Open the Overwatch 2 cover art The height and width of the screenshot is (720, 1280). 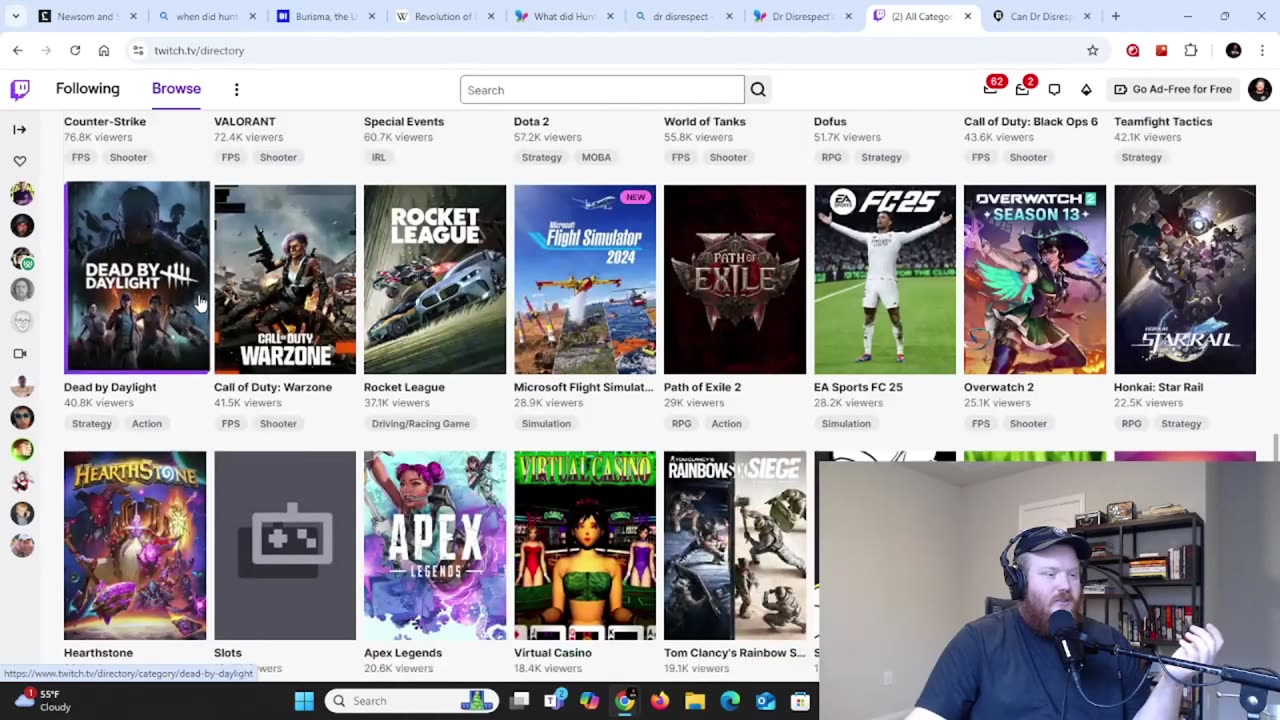coord(1035,279)
